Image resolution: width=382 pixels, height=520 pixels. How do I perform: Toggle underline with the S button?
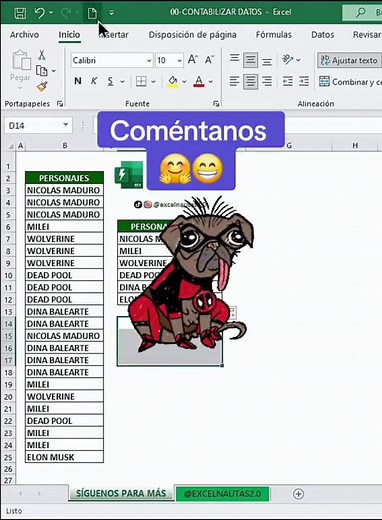click(x=110, y=81)
